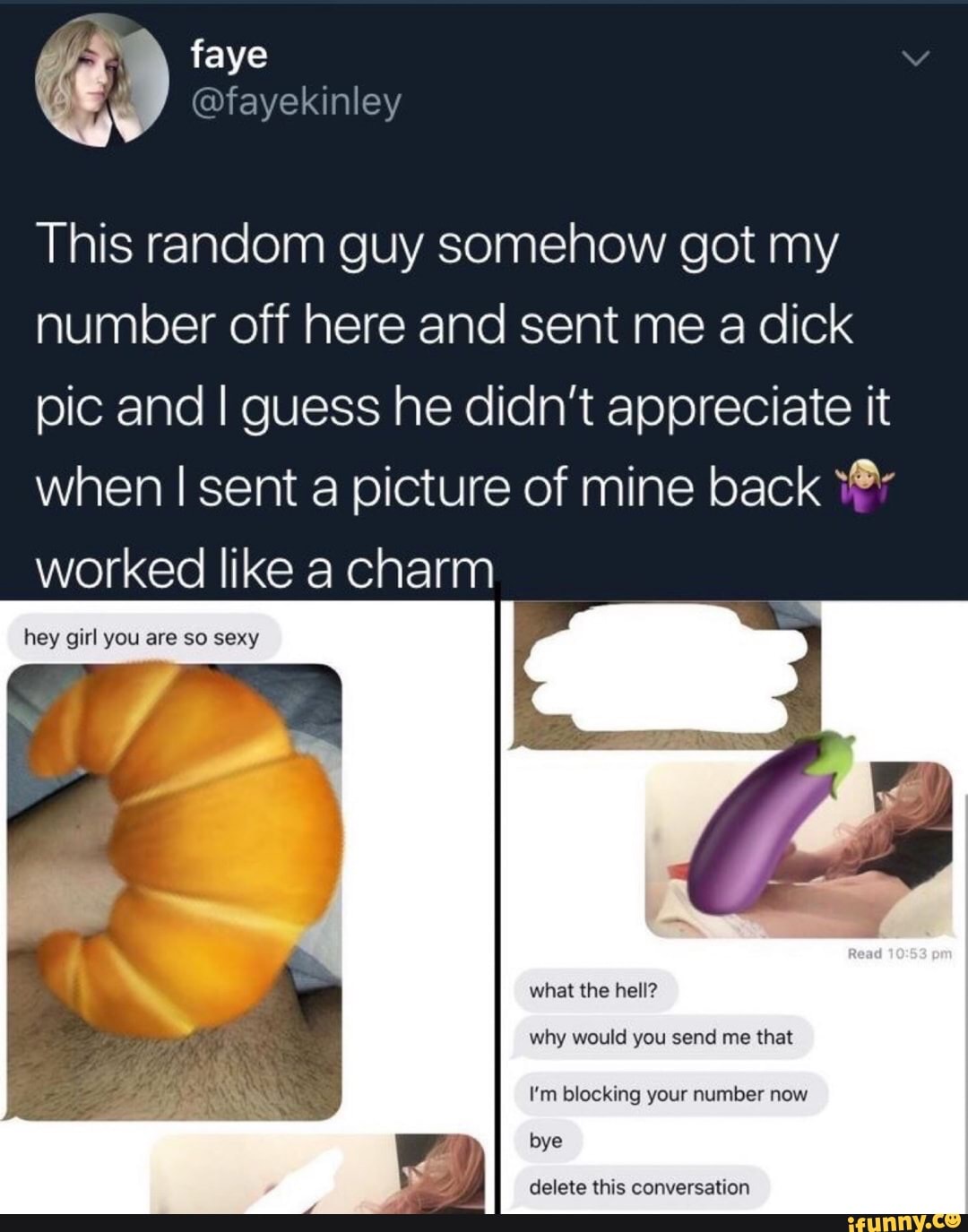Click the Read 10:53 pm receipt

coord(899,953)
